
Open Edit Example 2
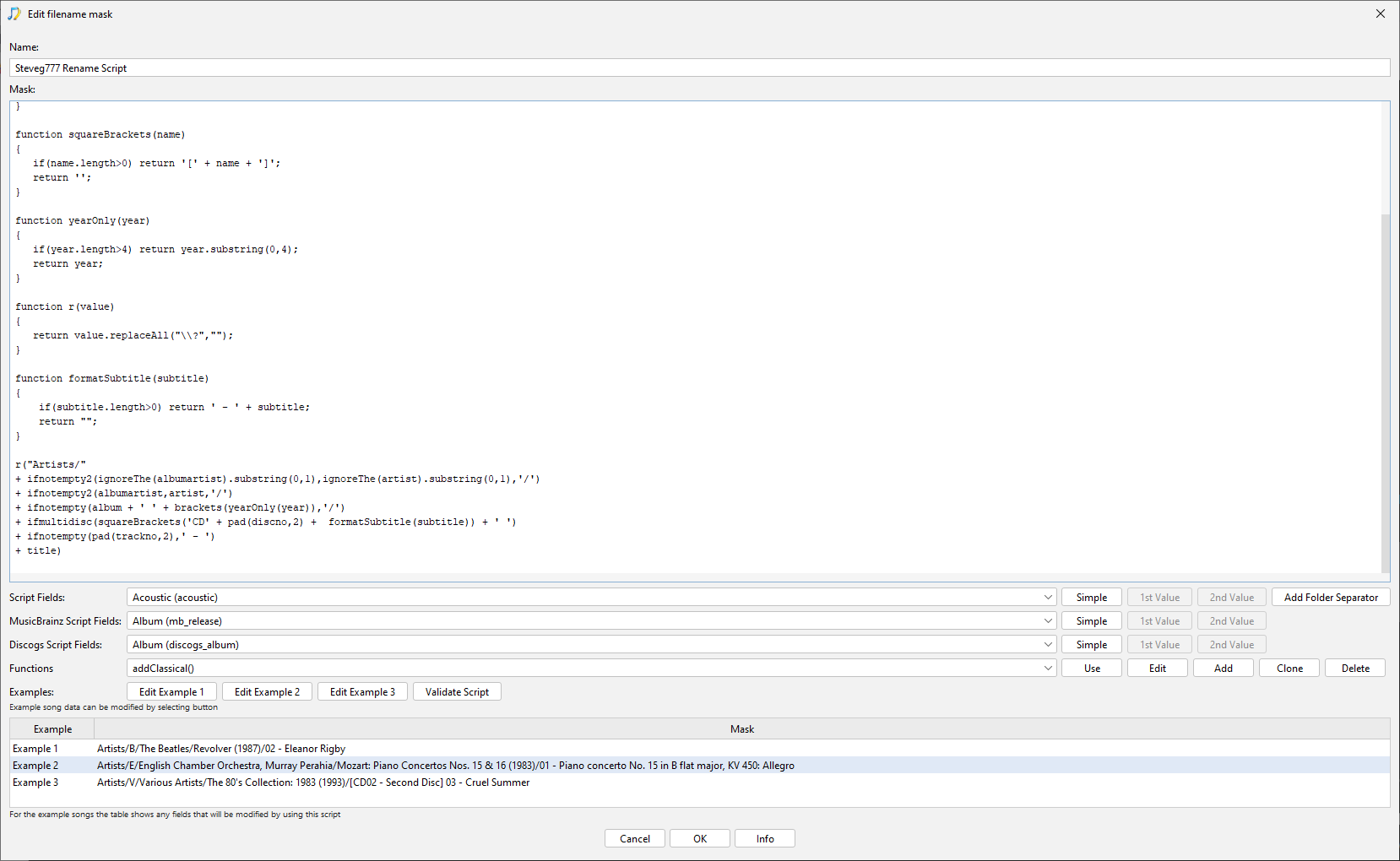point(267,692)
